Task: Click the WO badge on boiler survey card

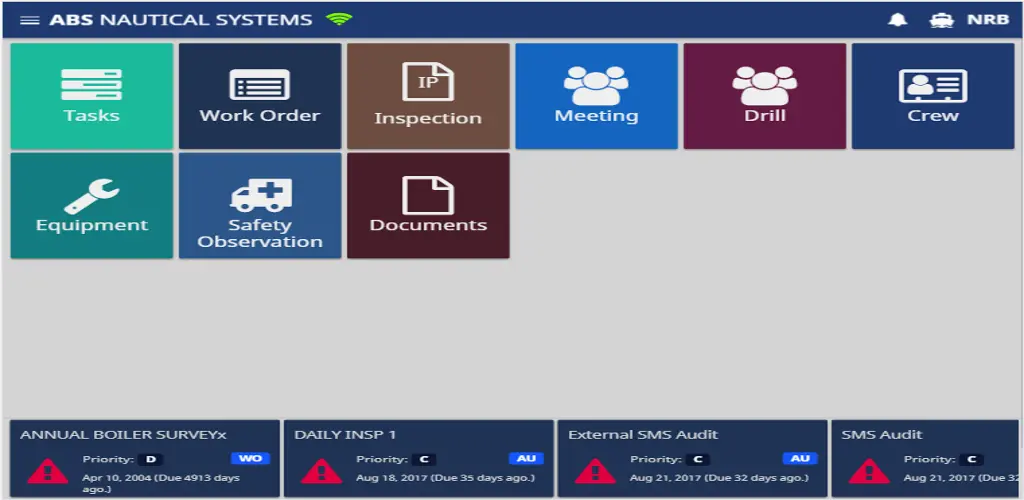Action: [x=250, y=458]
